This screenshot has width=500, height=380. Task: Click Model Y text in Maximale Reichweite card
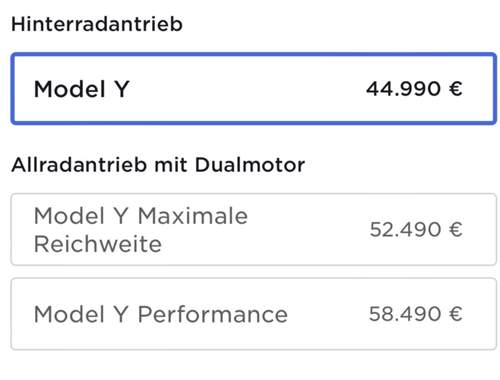(x=81, y=216)
